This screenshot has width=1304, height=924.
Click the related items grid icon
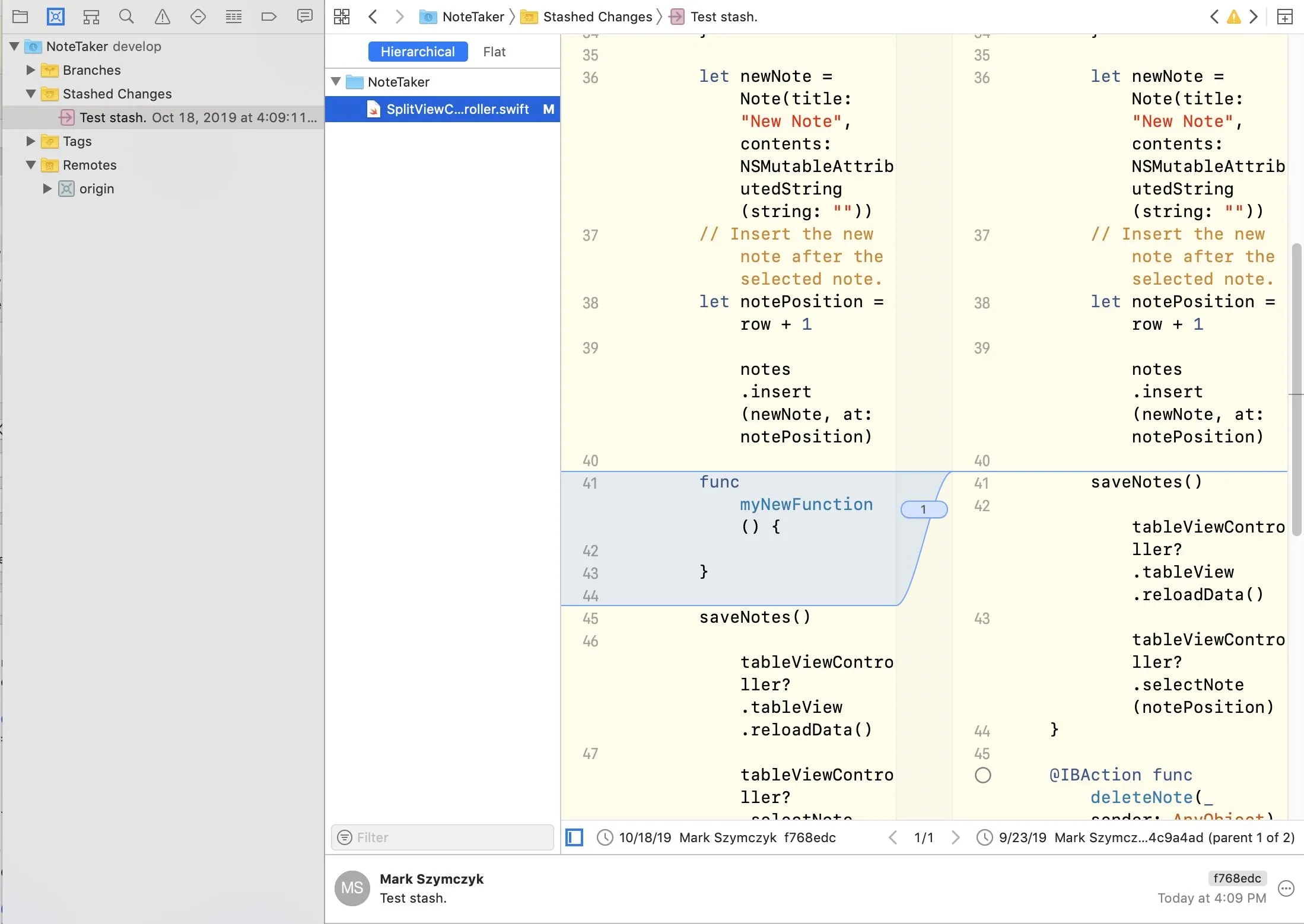(x=342, y=17)
